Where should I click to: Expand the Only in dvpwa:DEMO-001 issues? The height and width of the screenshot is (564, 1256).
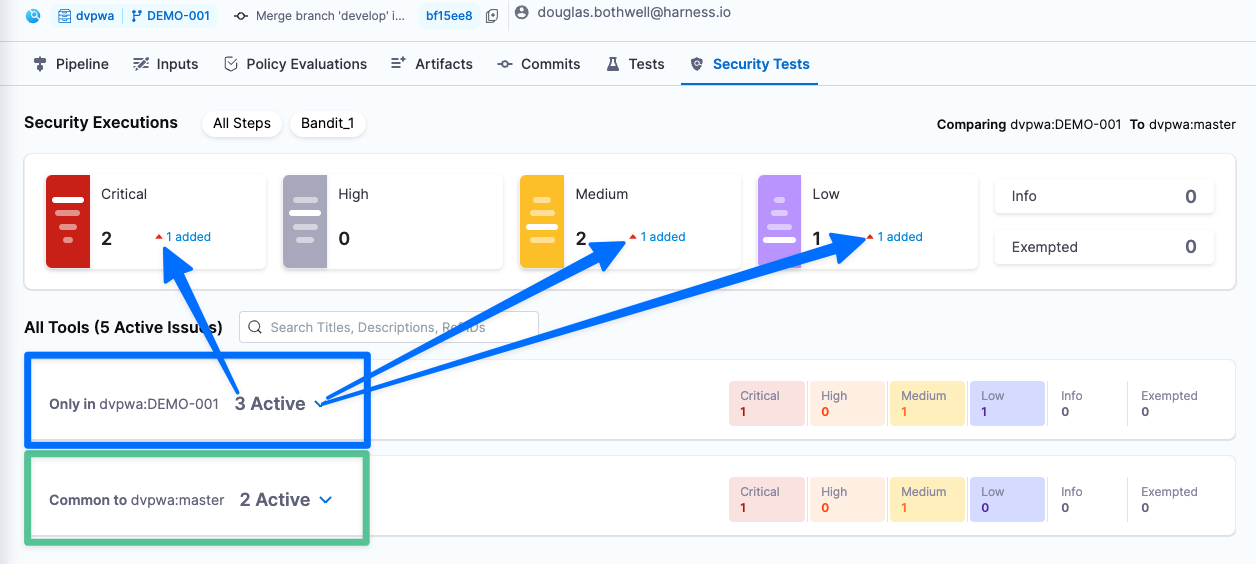point(319,404)
